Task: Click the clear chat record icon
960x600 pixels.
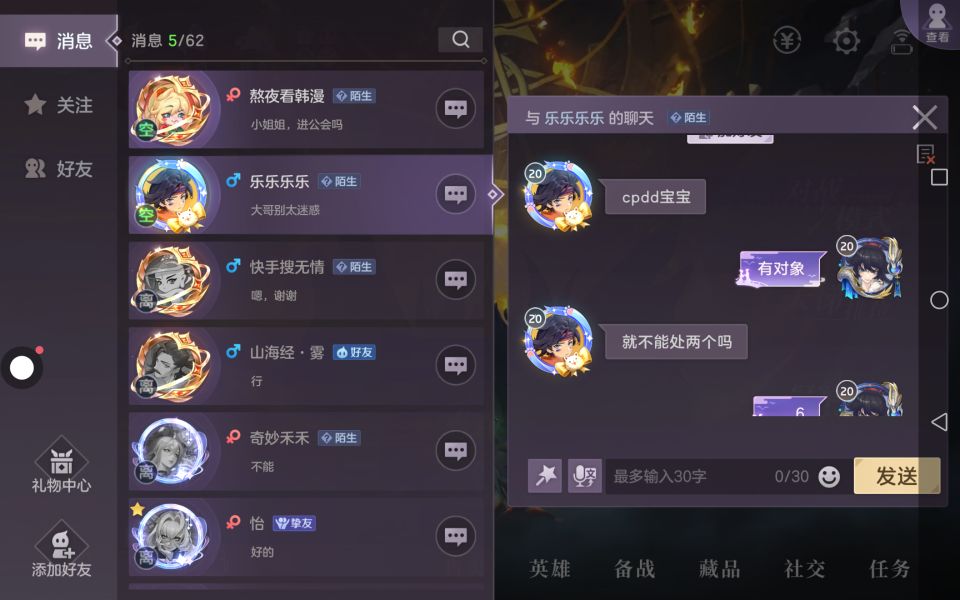Action: 925,154
